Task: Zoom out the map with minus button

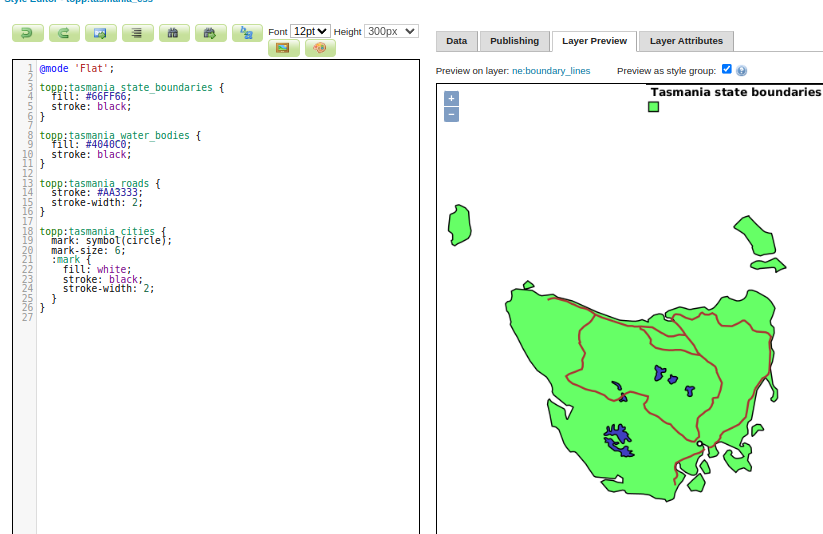Action: 451,114
